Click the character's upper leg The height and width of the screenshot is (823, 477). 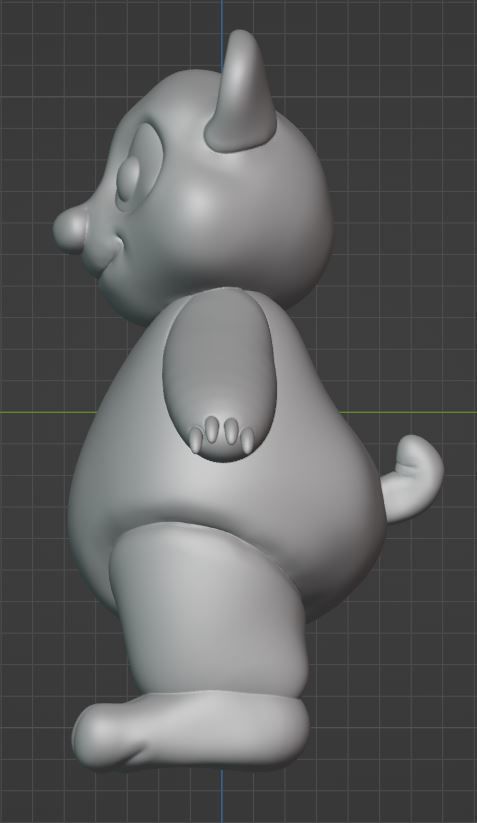click(208, 608)
